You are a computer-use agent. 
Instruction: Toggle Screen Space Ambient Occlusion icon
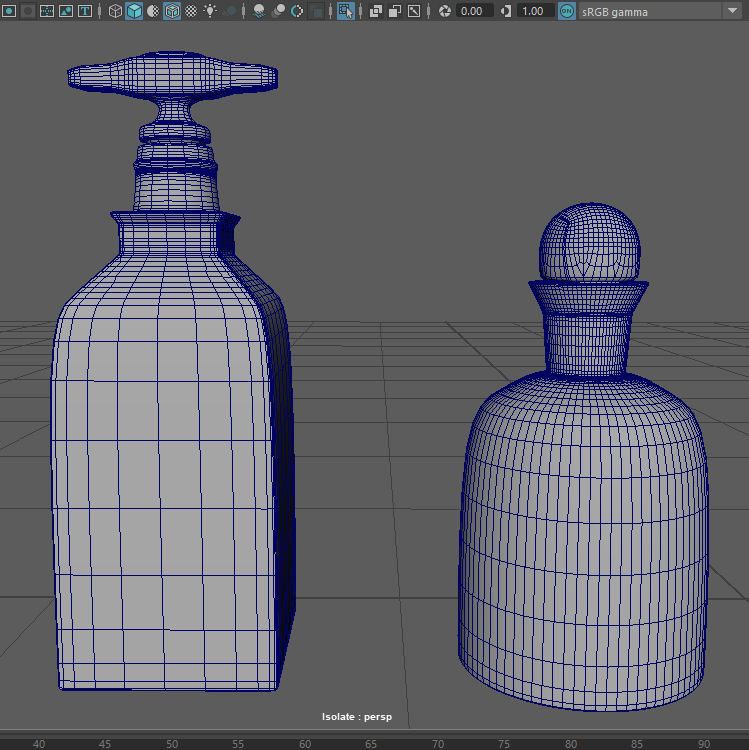tap(259, 11)
